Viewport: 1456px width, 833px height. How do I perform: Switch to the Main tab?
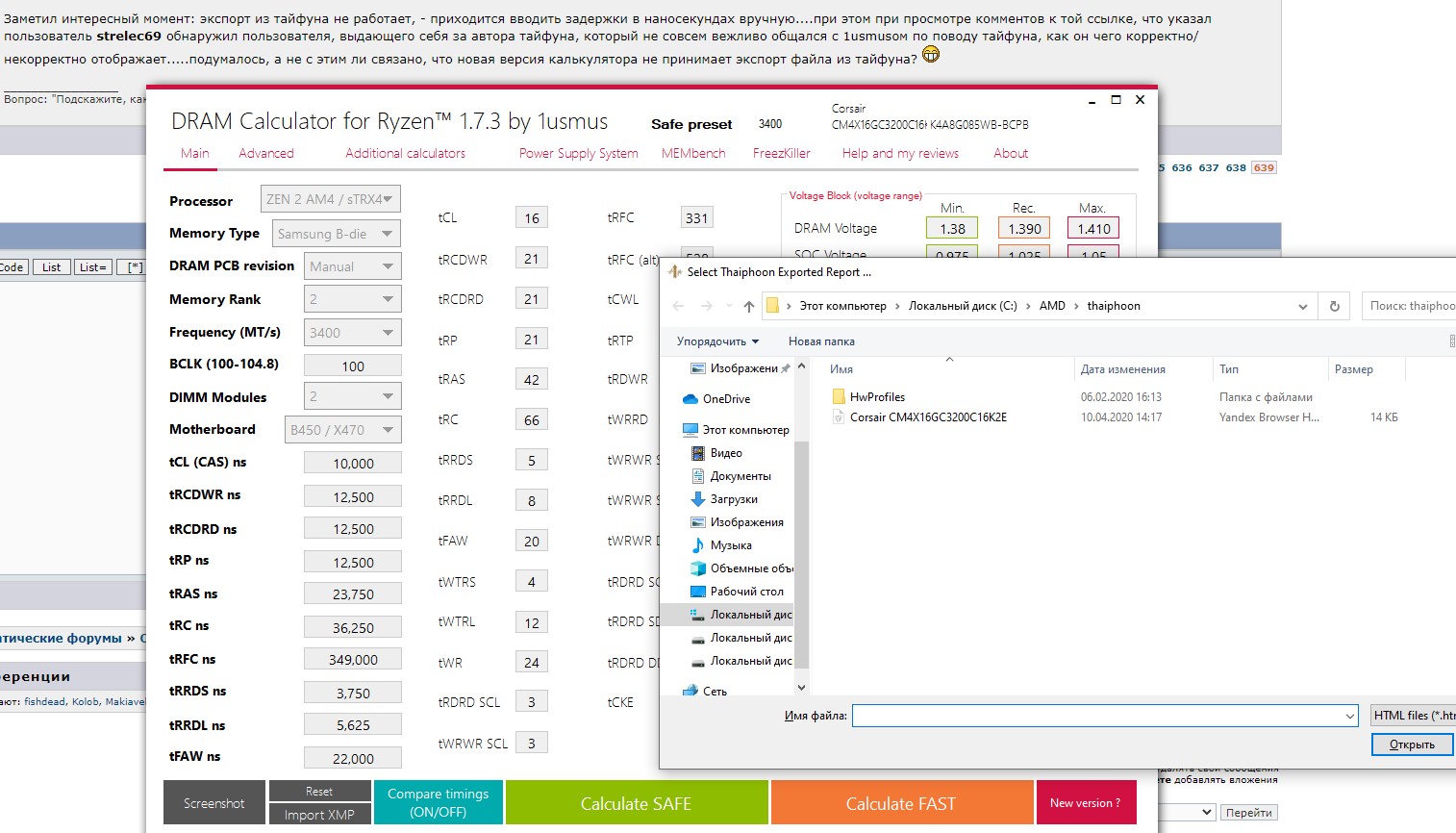[x=195, y=153]
